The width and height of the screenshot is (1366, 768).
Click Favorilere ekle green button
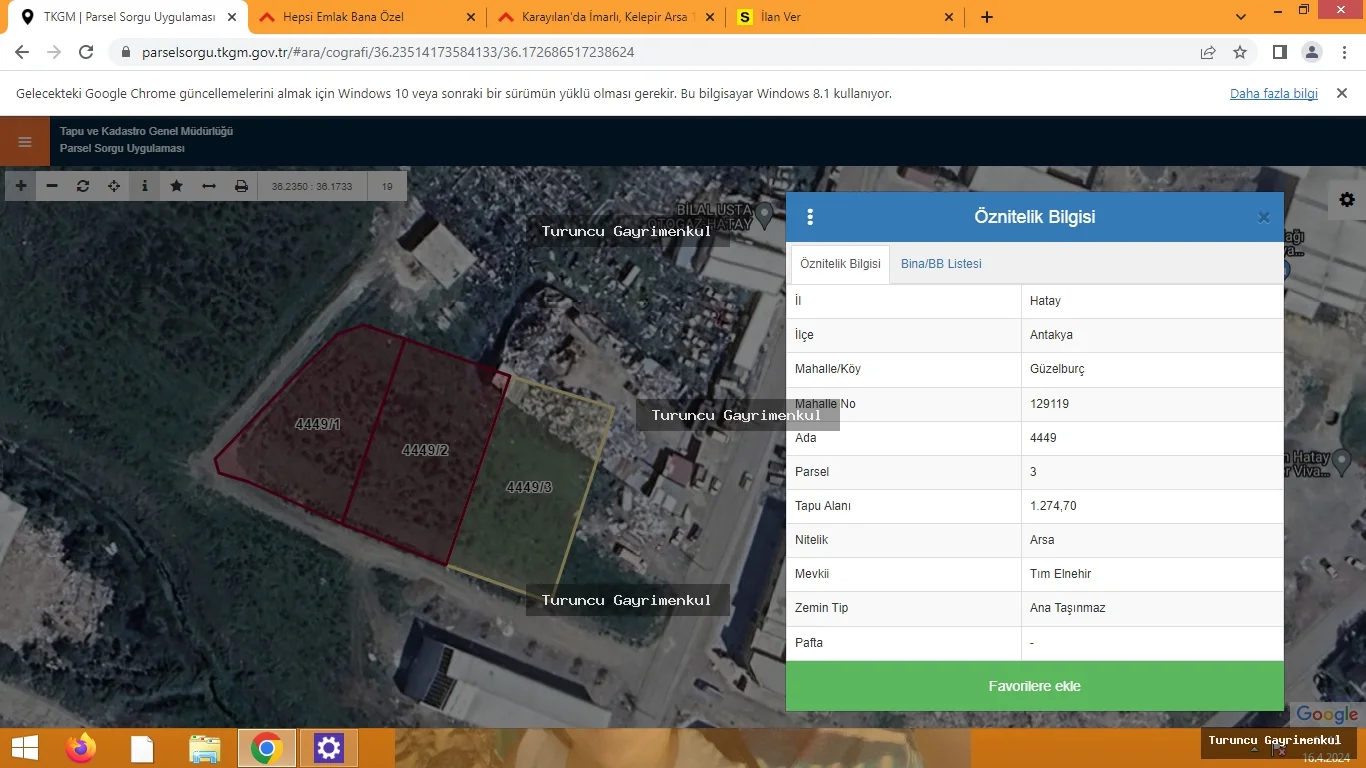1034,686
